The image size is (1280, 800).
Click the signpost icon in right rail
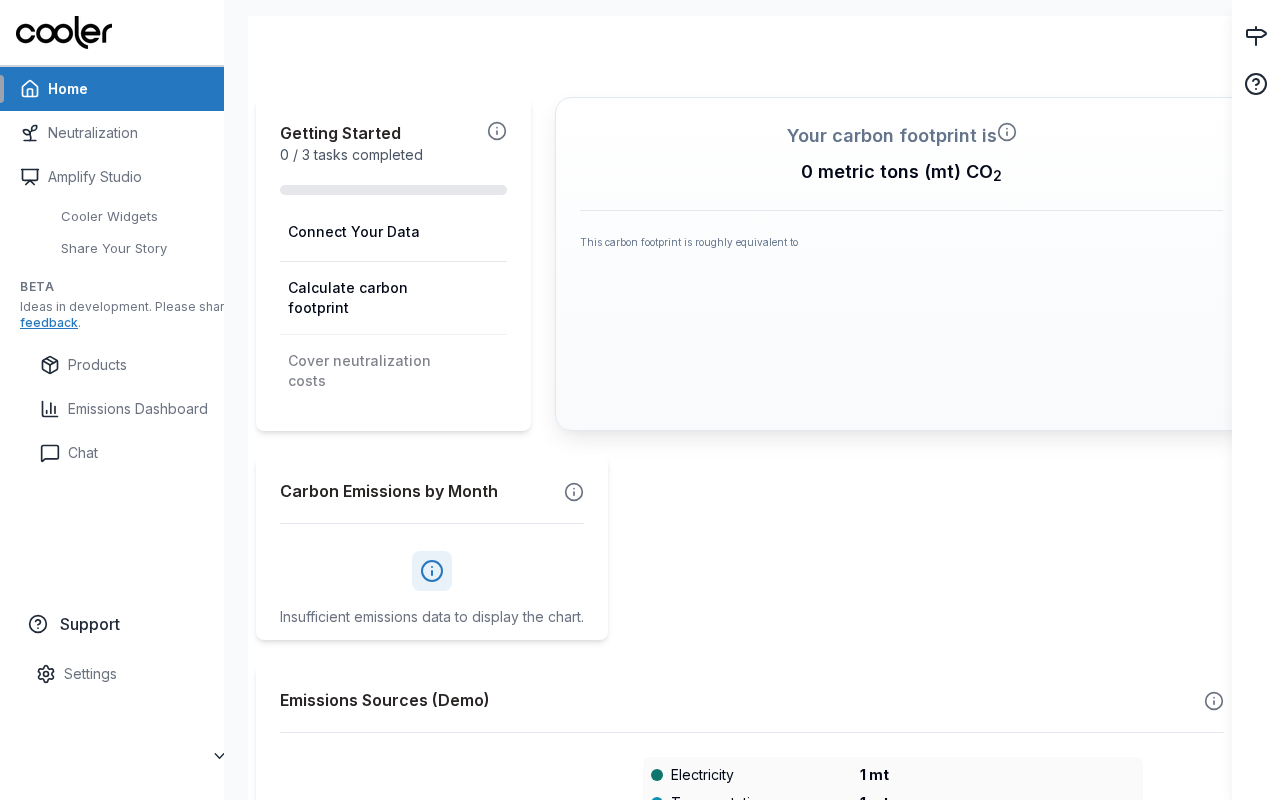pos(1256,36)
